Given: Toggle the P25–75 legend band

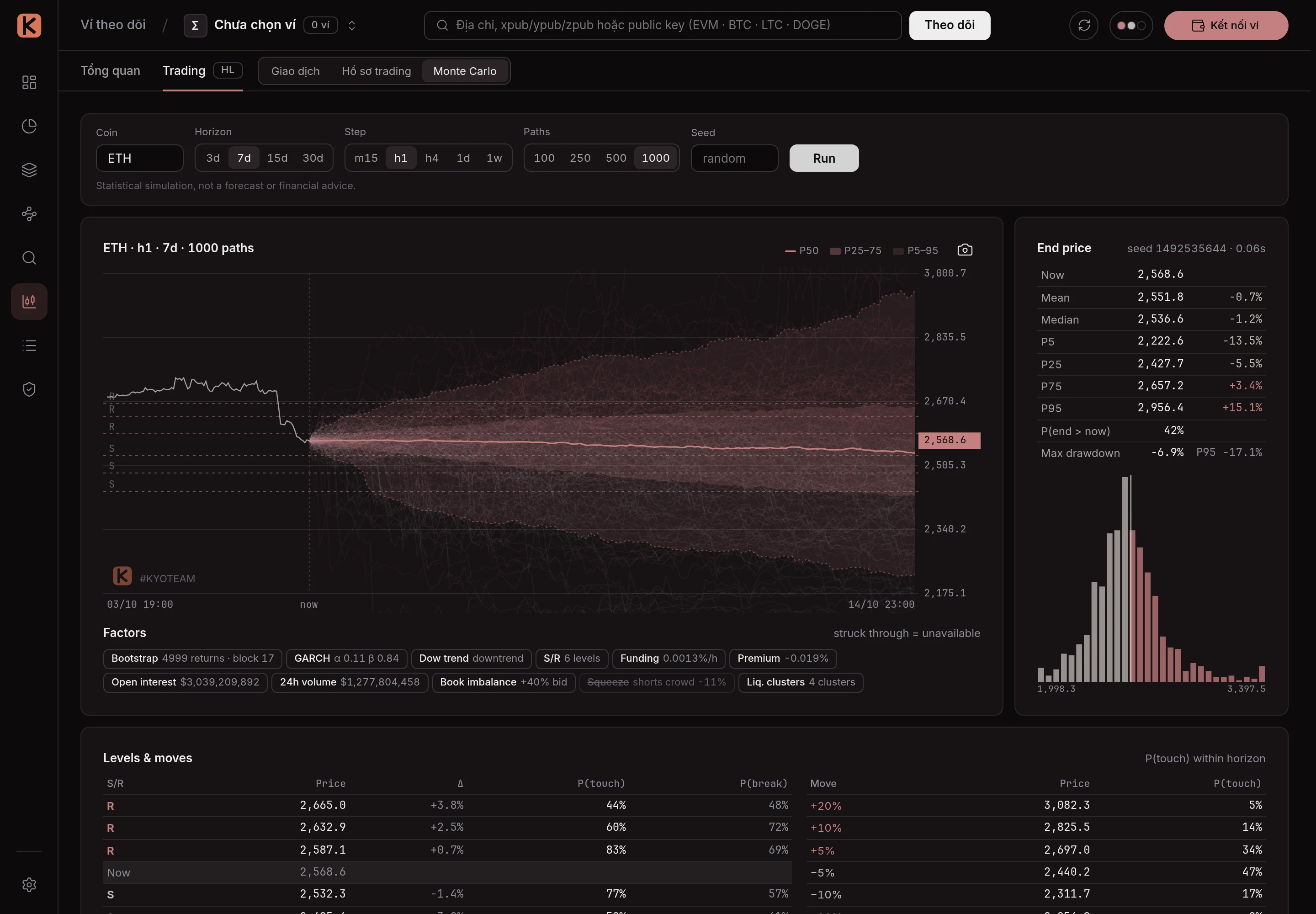Looking at the screenshot, I should [855, 250].
